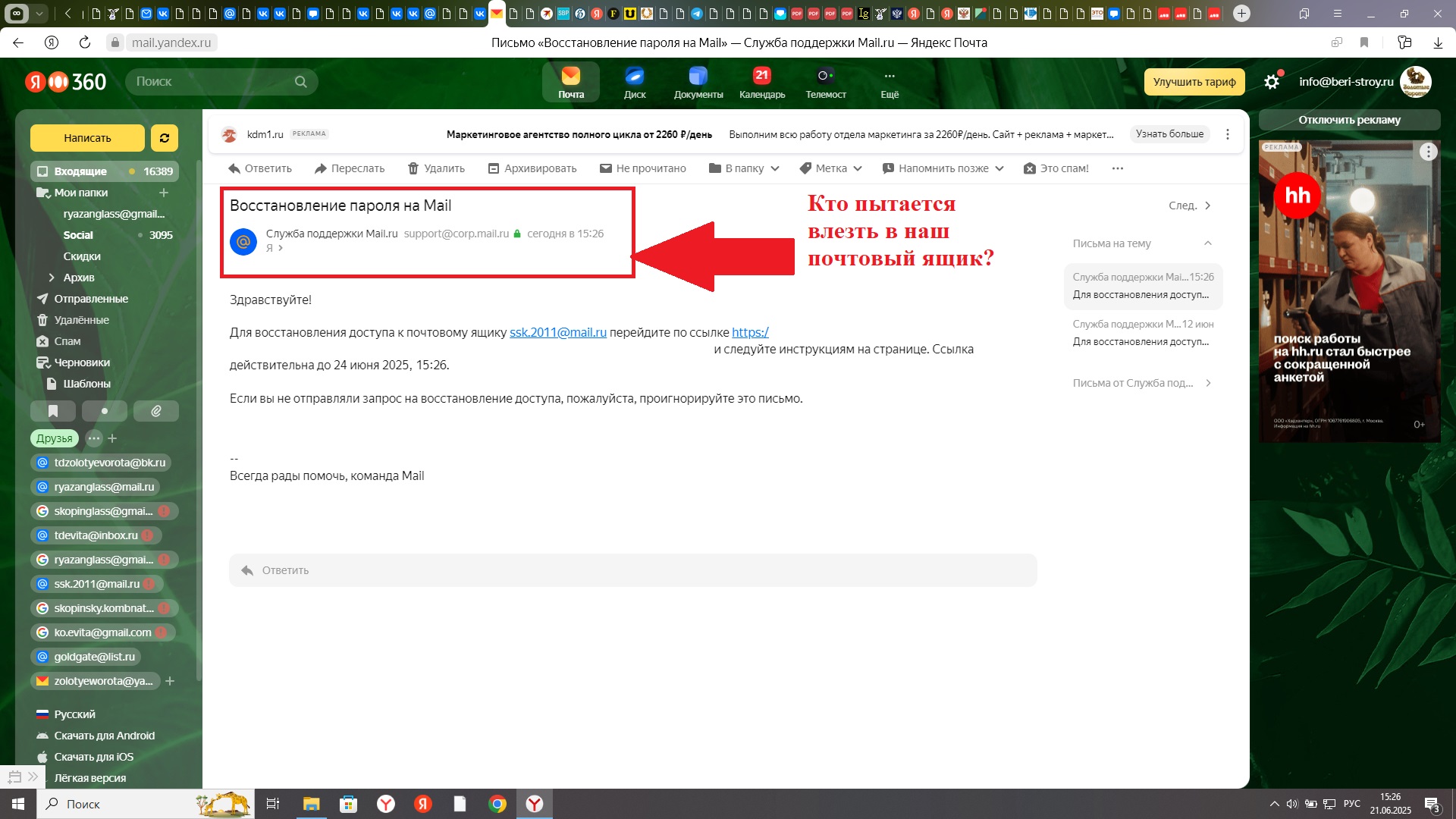
Task: Click Отключить рекламу button
Action: tap(1349, 120)
